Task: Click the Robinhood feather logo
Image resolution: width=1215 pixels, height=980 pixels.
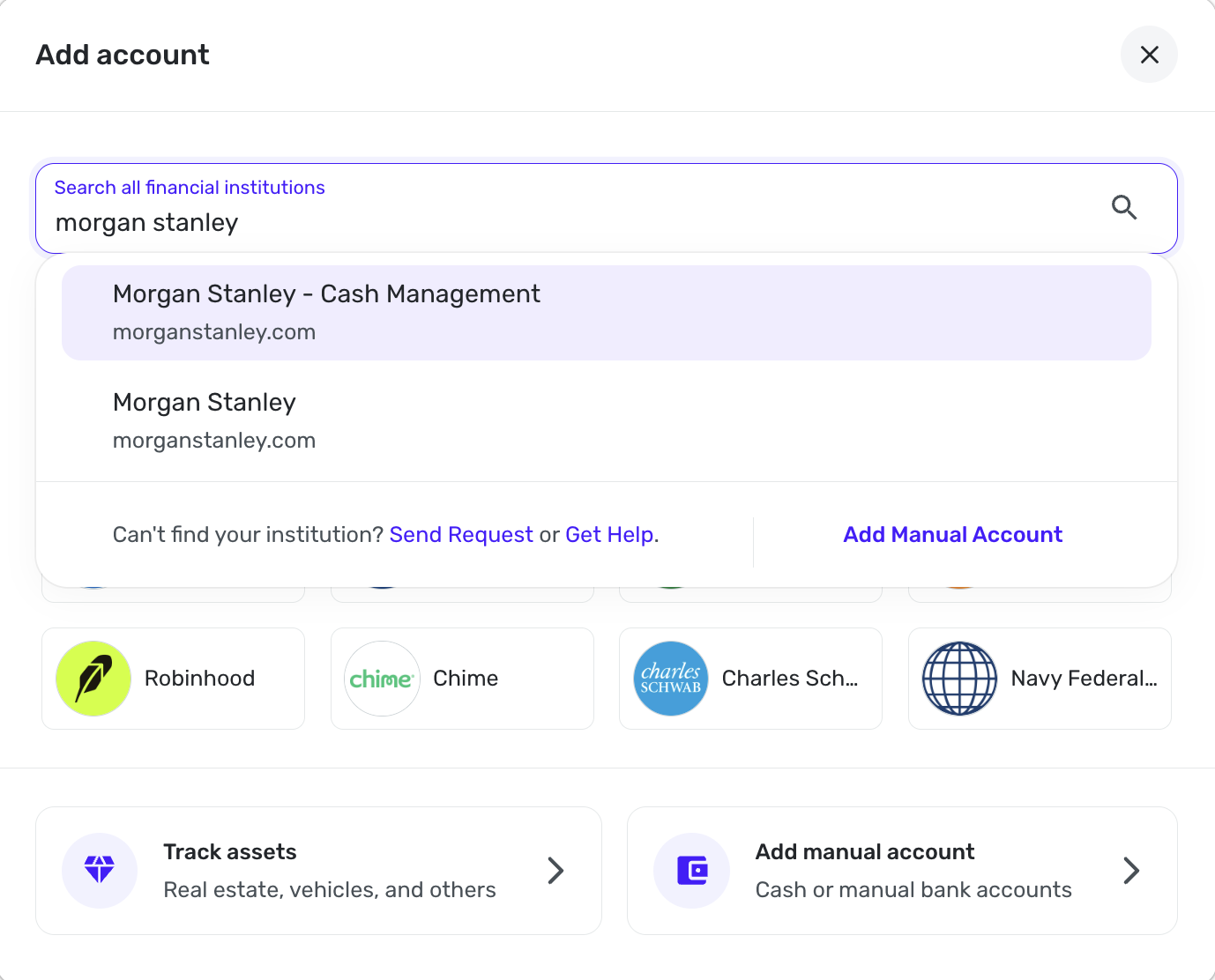Action: click(93, 679)
